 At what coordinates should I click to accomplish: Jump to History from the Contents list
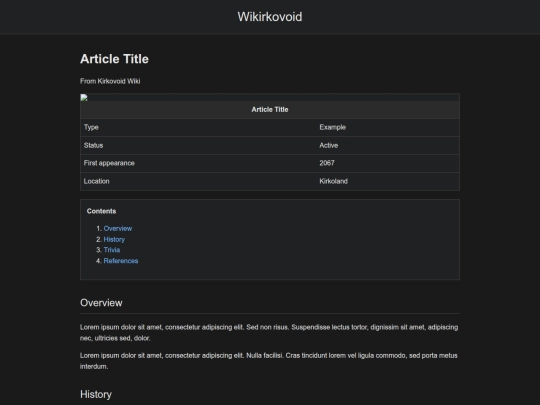pyautogui.click(x=114, y=239)
